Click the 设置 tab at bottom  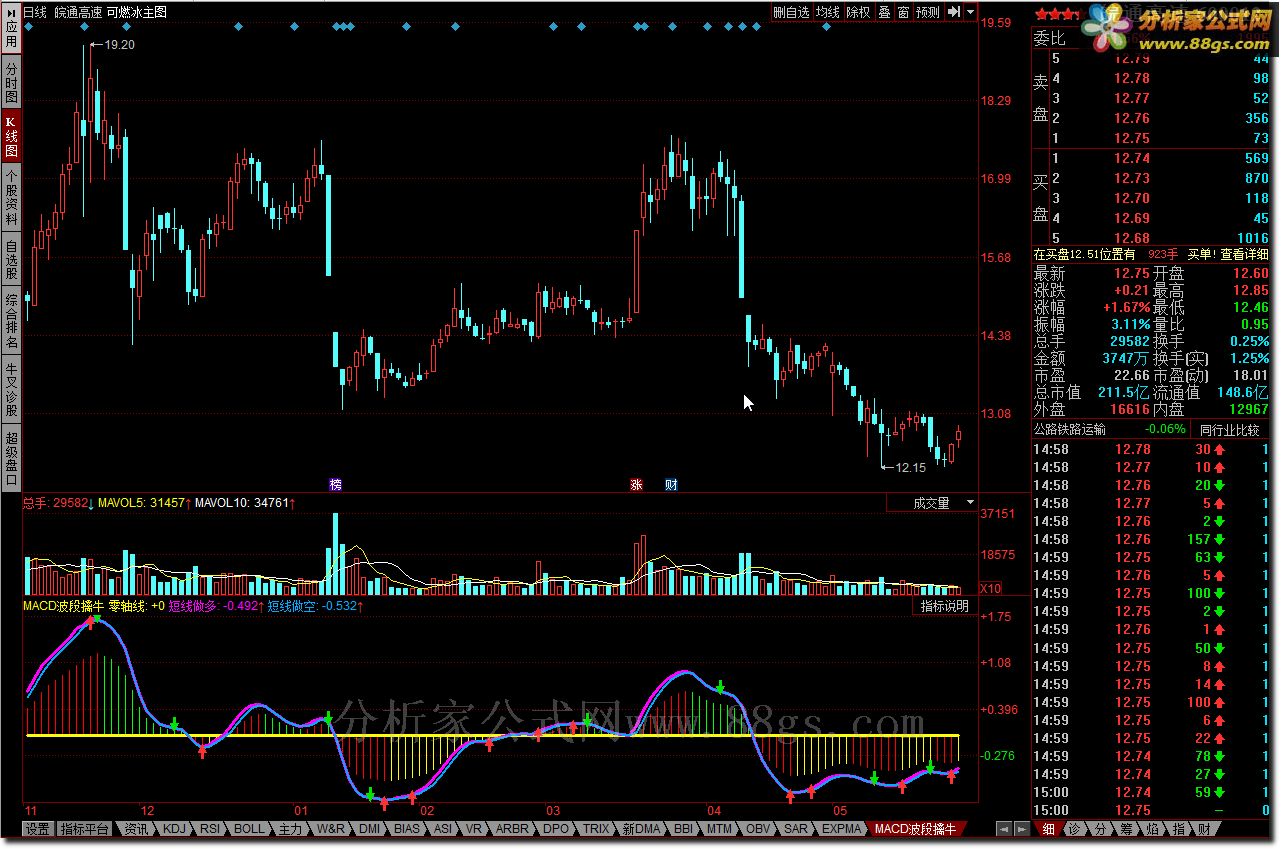(x=38, y=829)
